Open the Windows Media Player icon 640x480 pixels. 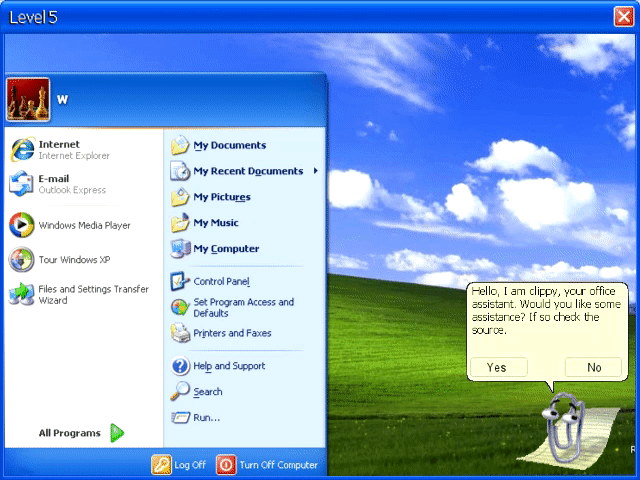pos(22,225)
